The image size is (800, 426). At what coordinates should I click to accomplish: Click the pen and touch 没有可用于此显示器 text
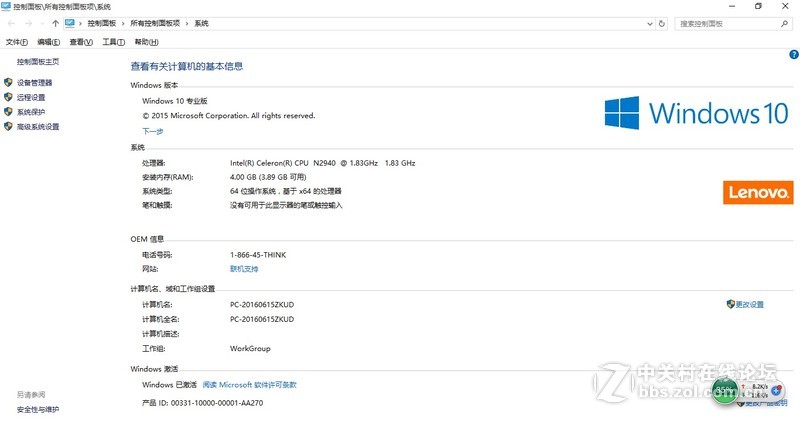pos(286,206)
